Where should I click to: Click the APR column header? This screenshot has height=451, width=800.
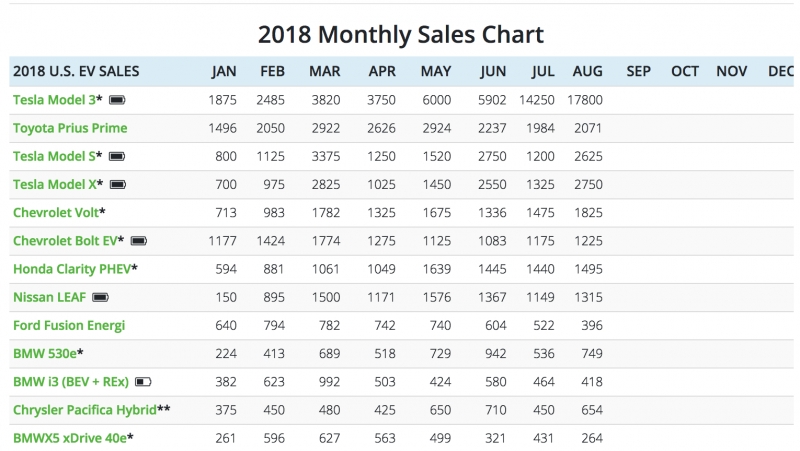pos(382,71)
